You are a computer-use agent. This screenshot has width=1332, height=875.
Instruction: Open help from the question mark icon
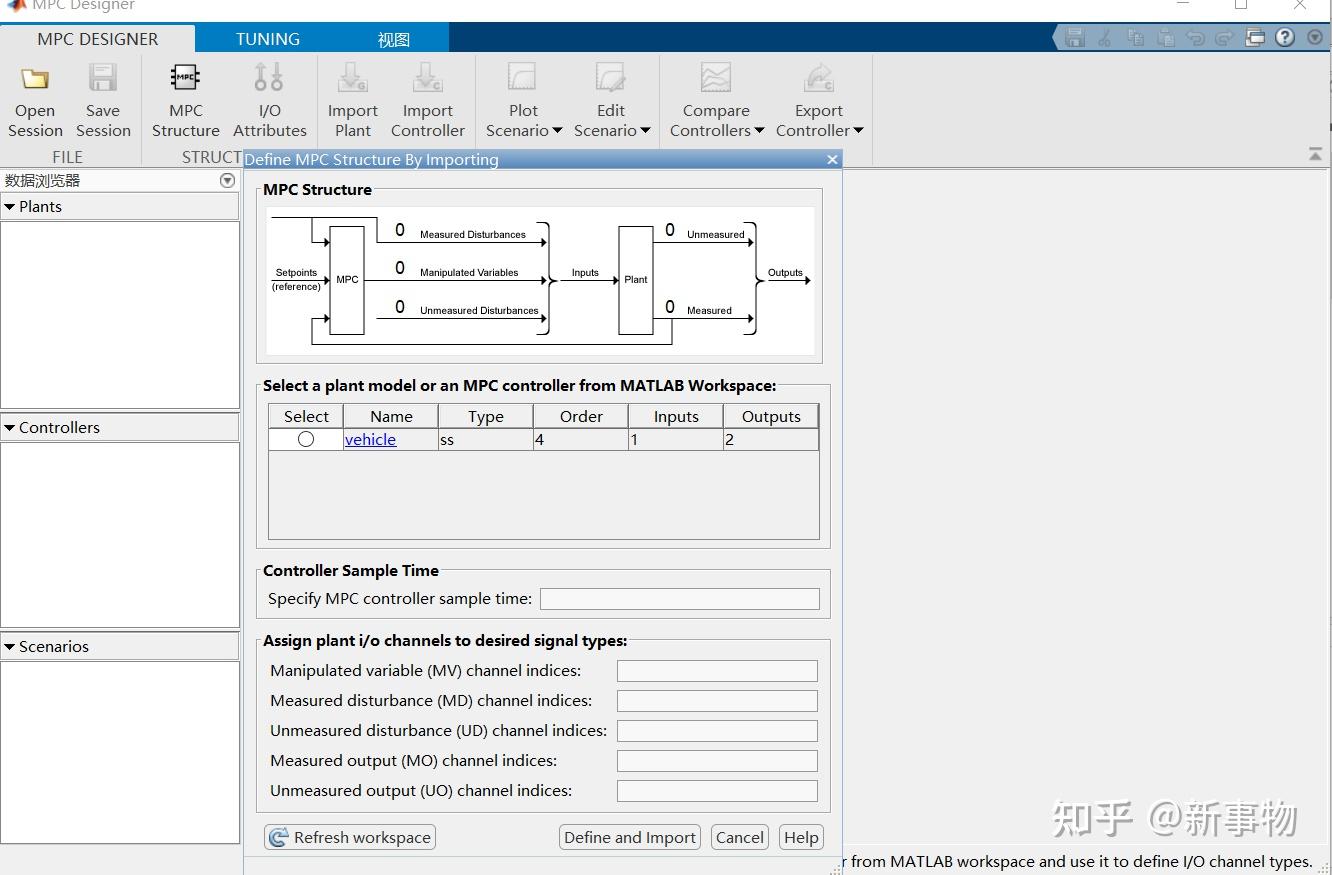pos(1285,38)
